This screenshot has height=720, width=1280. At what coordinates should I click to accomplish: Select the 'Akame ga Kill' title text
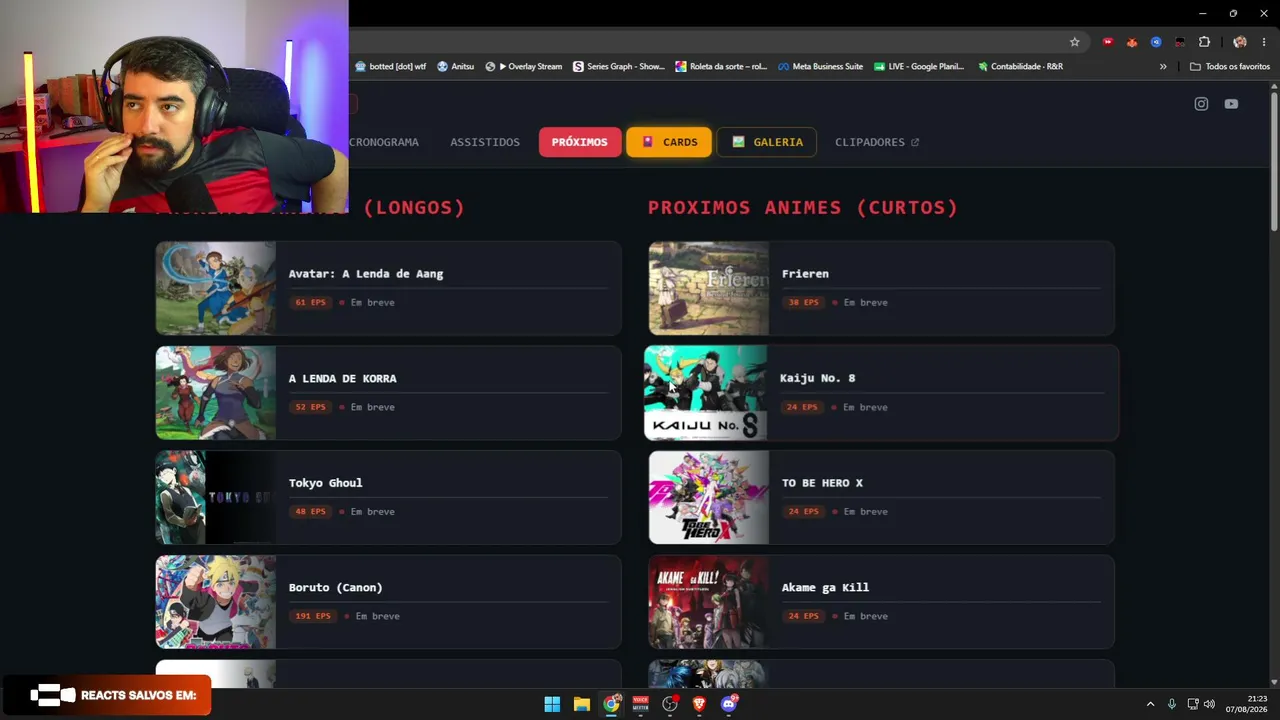pyautogui.click(x=825, y=588)
